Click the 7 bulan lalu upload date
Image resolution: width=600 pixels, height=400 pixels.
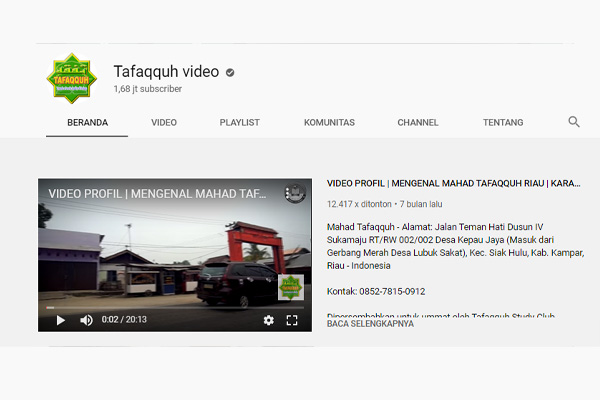coord(421,204)
